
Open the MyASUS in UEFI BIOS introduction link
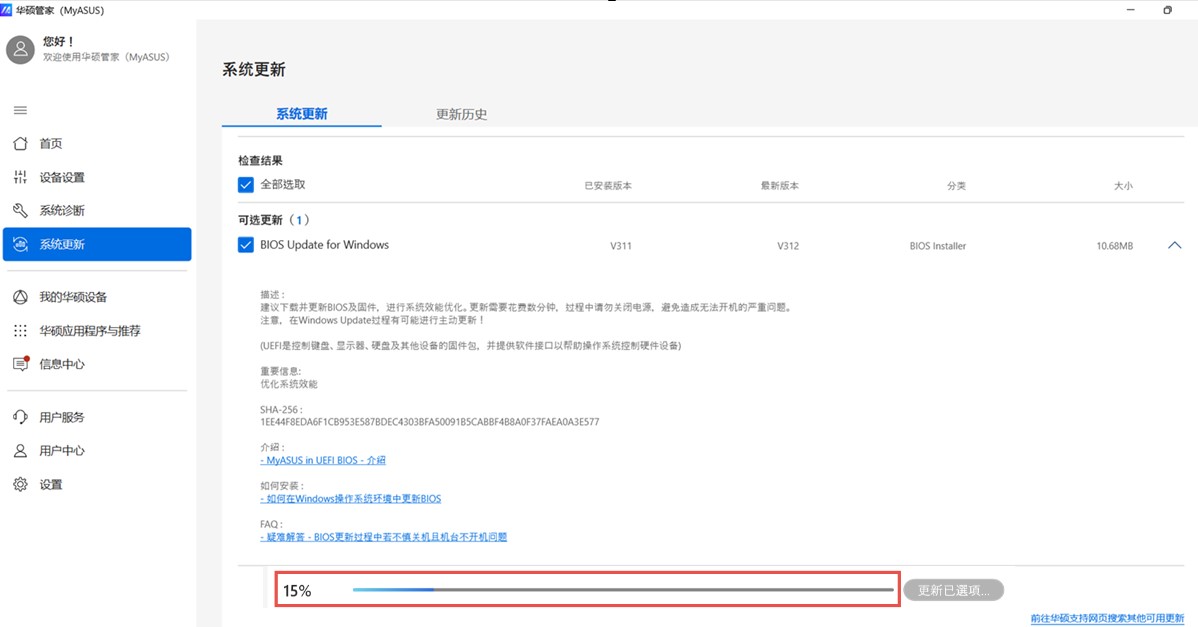coord(323,461)
